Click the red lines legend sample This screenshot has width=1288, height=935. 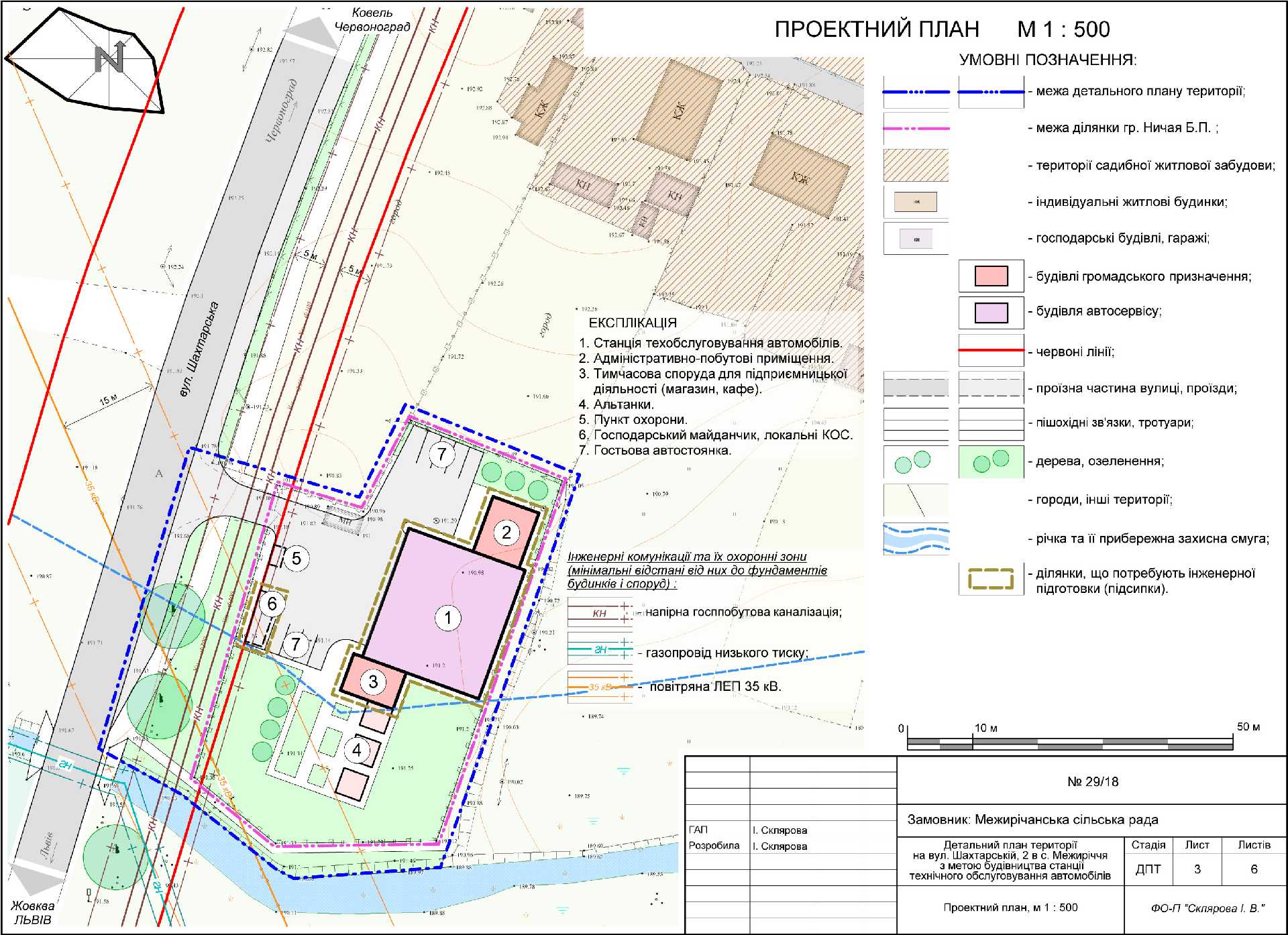pos(991,350)
